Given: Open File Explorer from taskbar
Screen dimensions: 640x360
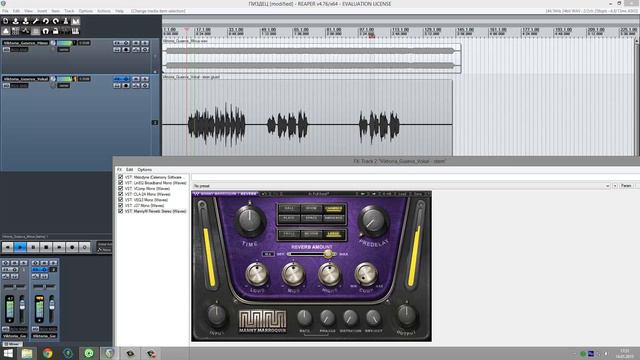Looking at the screenshot, I should pos(27,353).
